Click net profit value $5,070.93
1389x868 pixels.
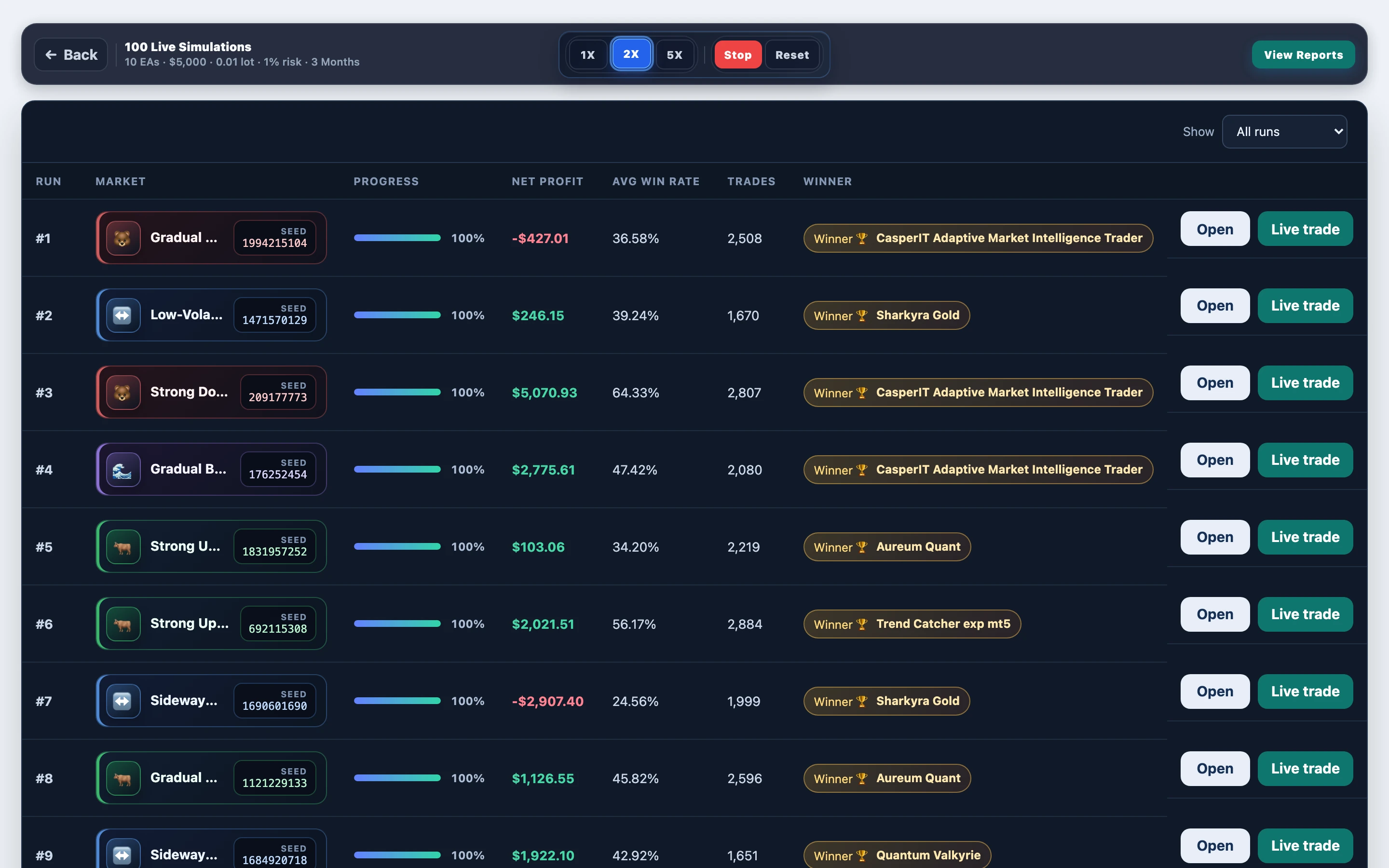tap(544, 393)
